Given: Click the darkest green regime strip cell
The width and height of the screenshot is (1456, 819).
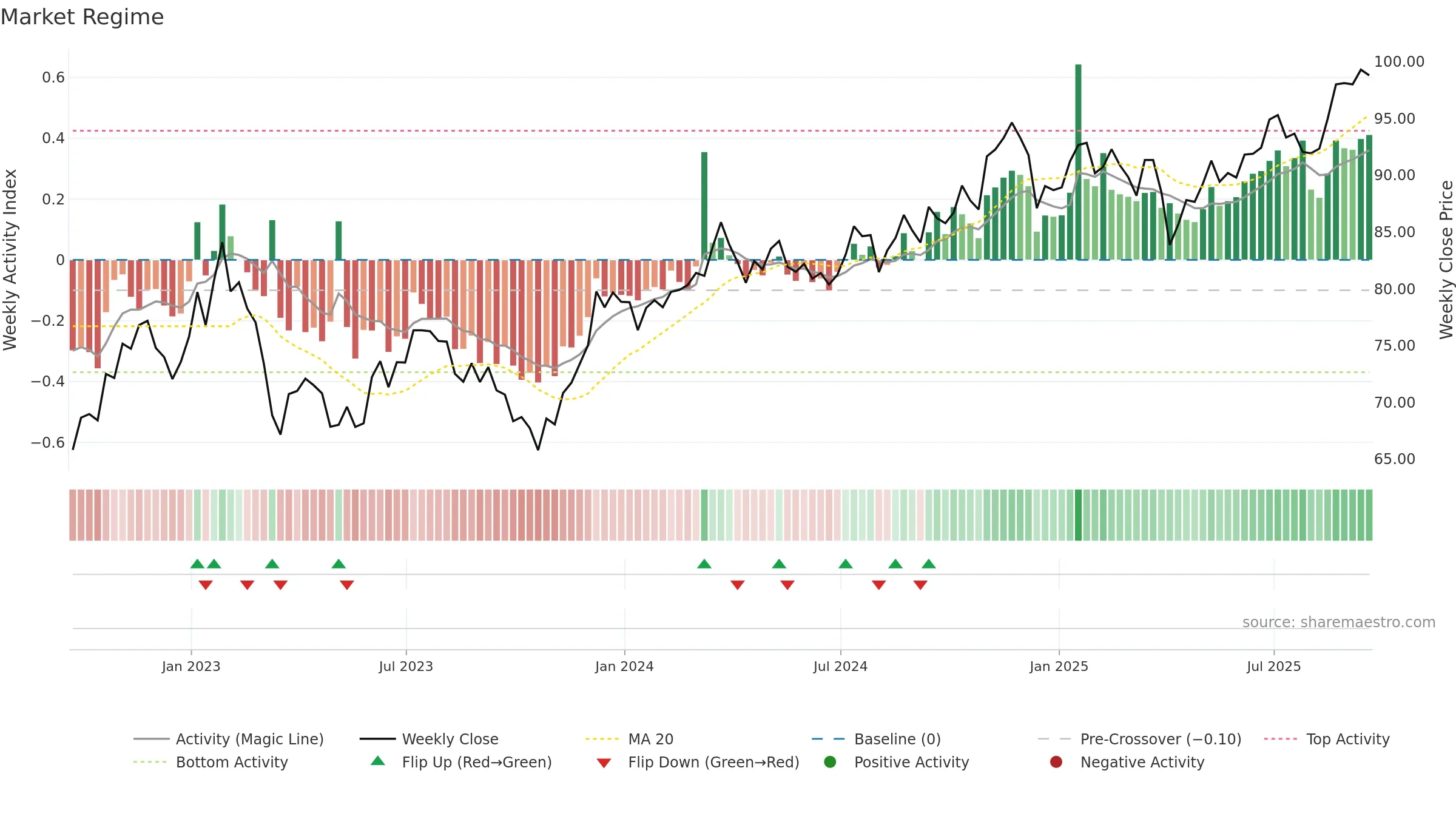Looking at the screenshot, I should (1078, 515).
